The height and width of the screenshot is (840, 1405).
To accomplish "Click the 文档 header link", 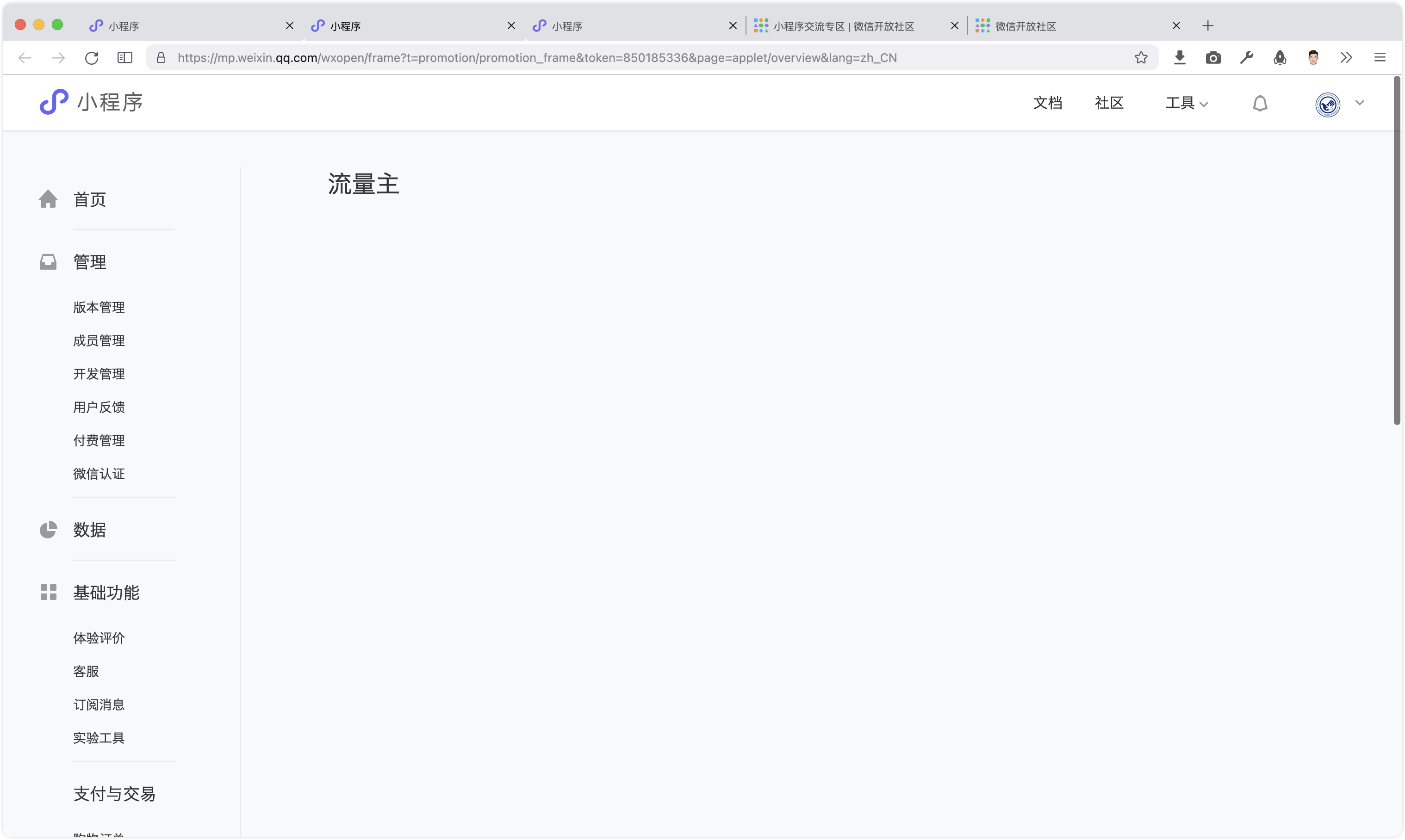I will click(x=1047, y=103).
